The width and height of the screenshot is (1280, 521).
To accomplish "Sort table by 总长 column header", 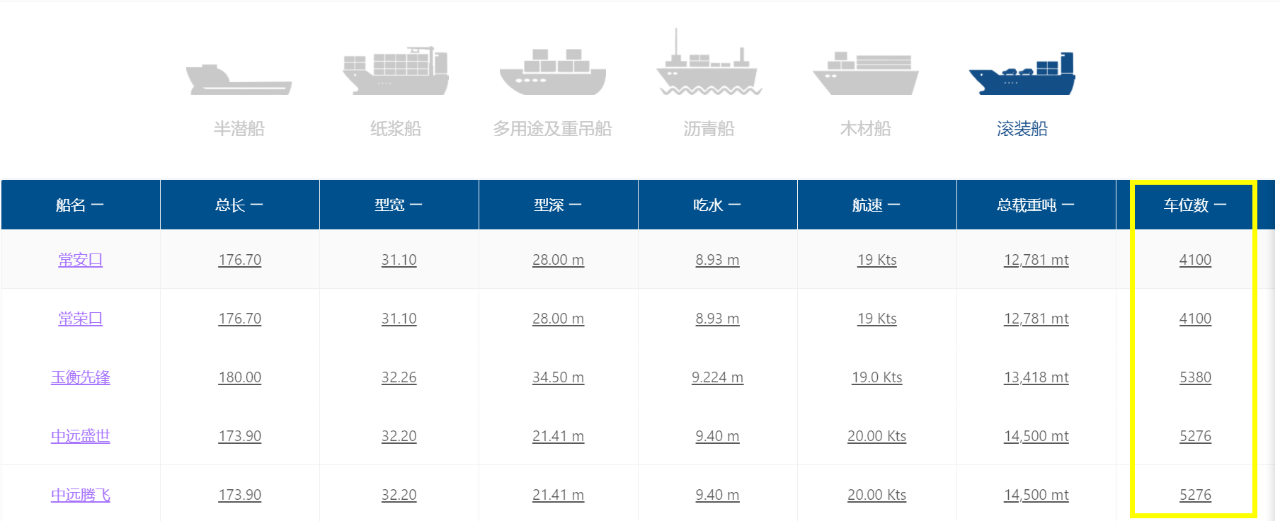I will point(240,205).
